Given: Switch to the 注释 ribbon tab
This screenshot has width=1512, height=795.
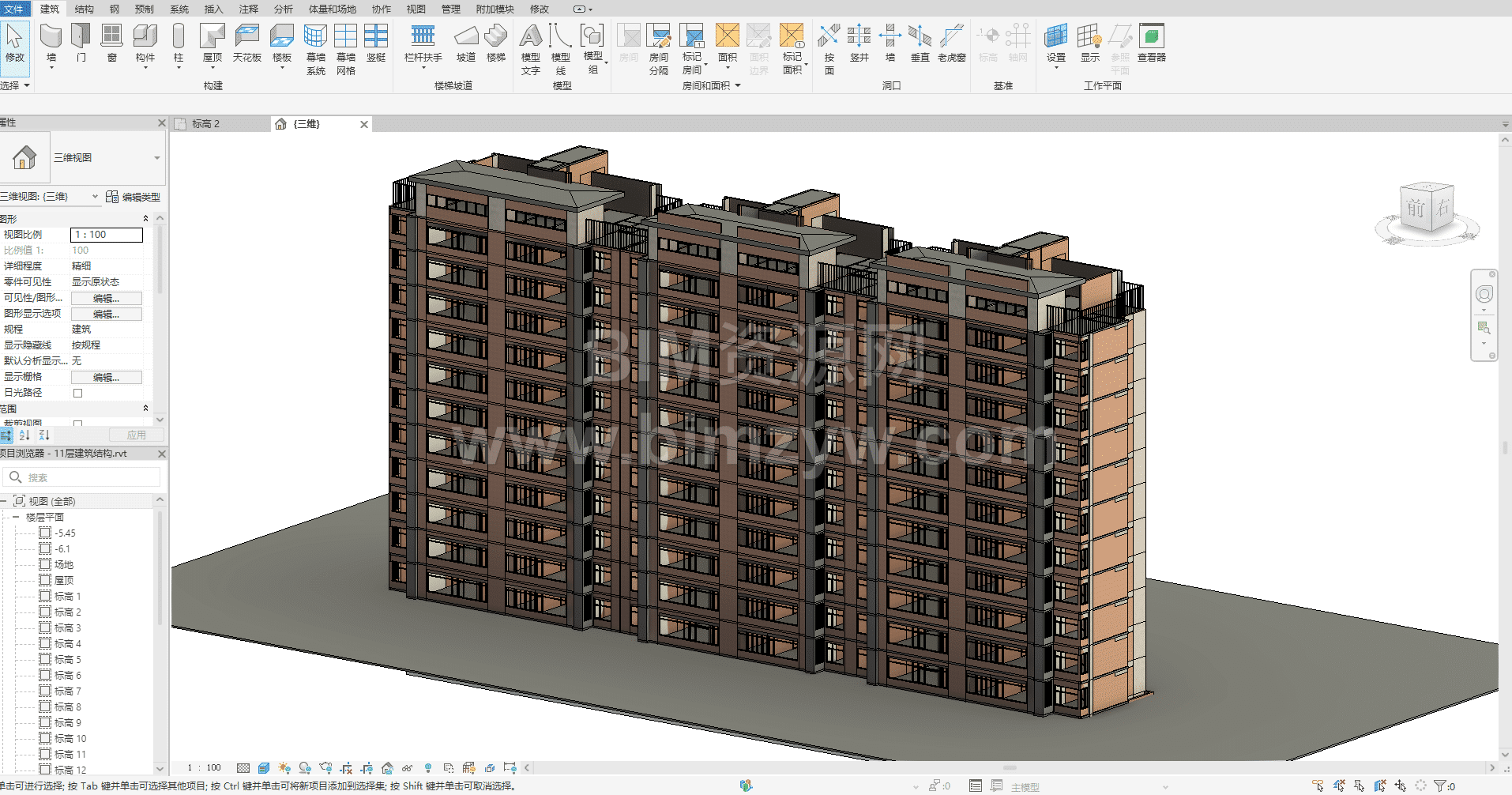Looking at the screenshot, I should pos(248,9).
